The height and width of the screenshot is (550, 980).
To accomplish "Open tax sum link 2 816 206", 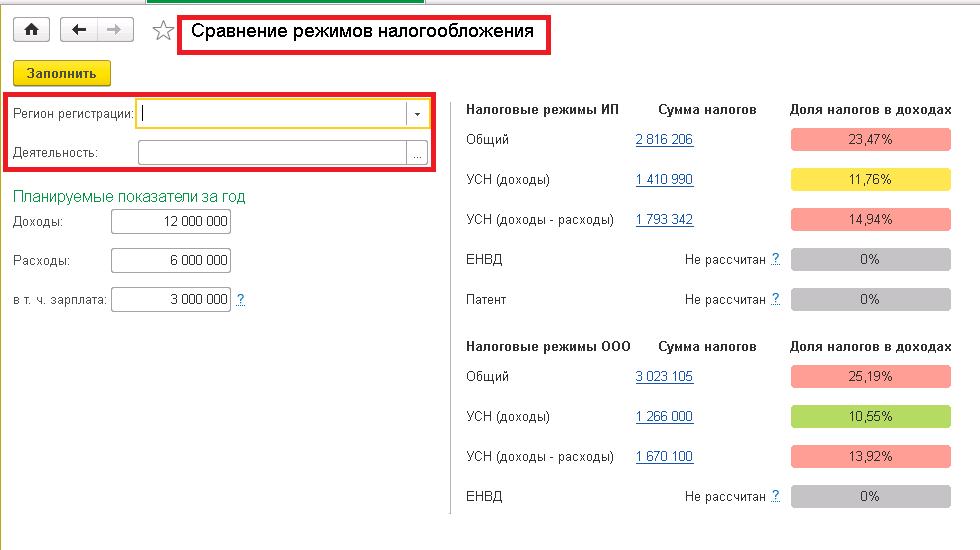I will coord(664,140).
